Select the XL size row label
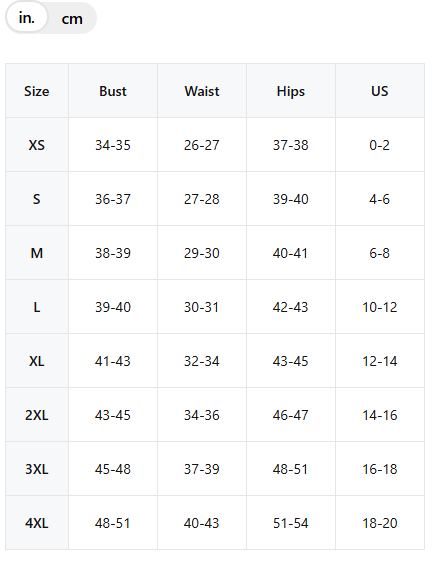This screenshot has height=569, width=434. (37, 361)
